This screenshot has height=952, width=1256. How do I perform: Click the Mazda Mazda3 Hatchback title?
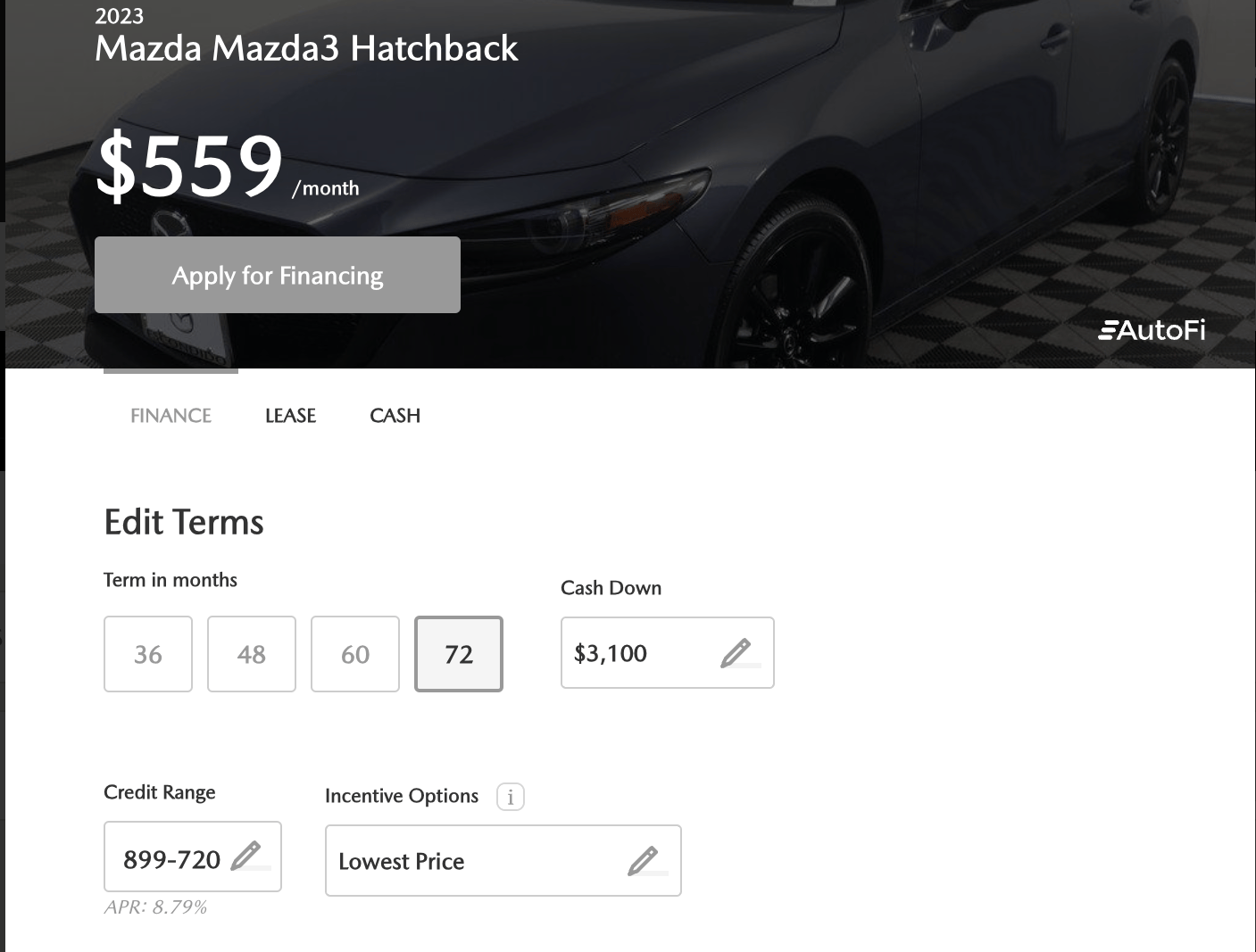point(306,48)
